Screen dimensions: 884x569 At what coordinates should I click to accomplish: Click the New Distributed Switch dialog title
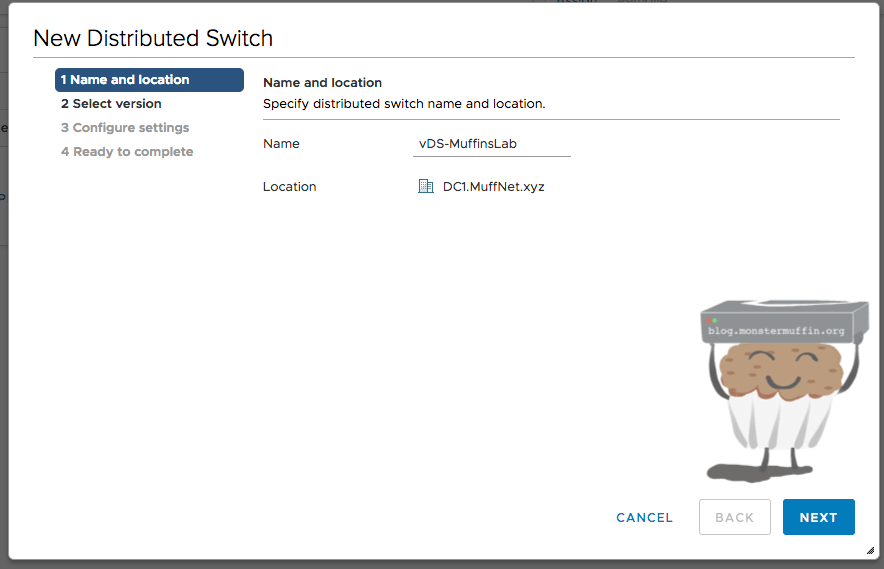[x=153, y=38]
